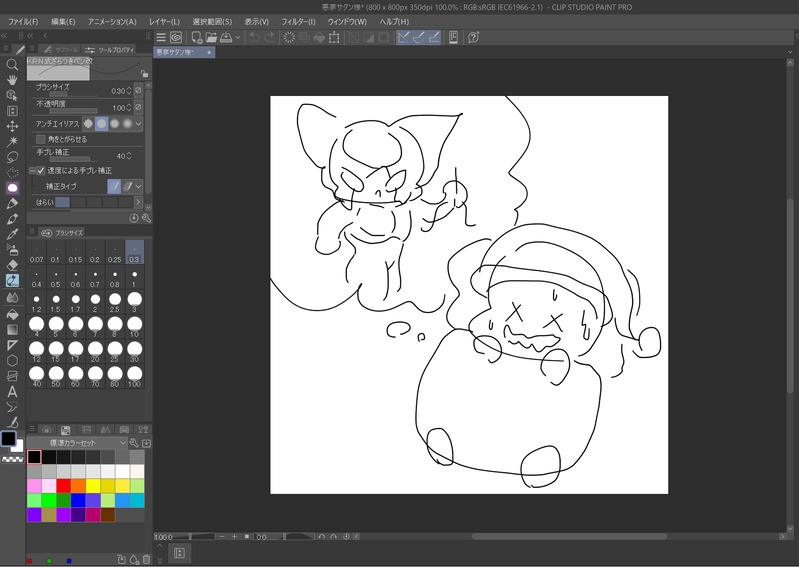Select the Lasso selection tool
799x567 pixels.
click(12, 157)
